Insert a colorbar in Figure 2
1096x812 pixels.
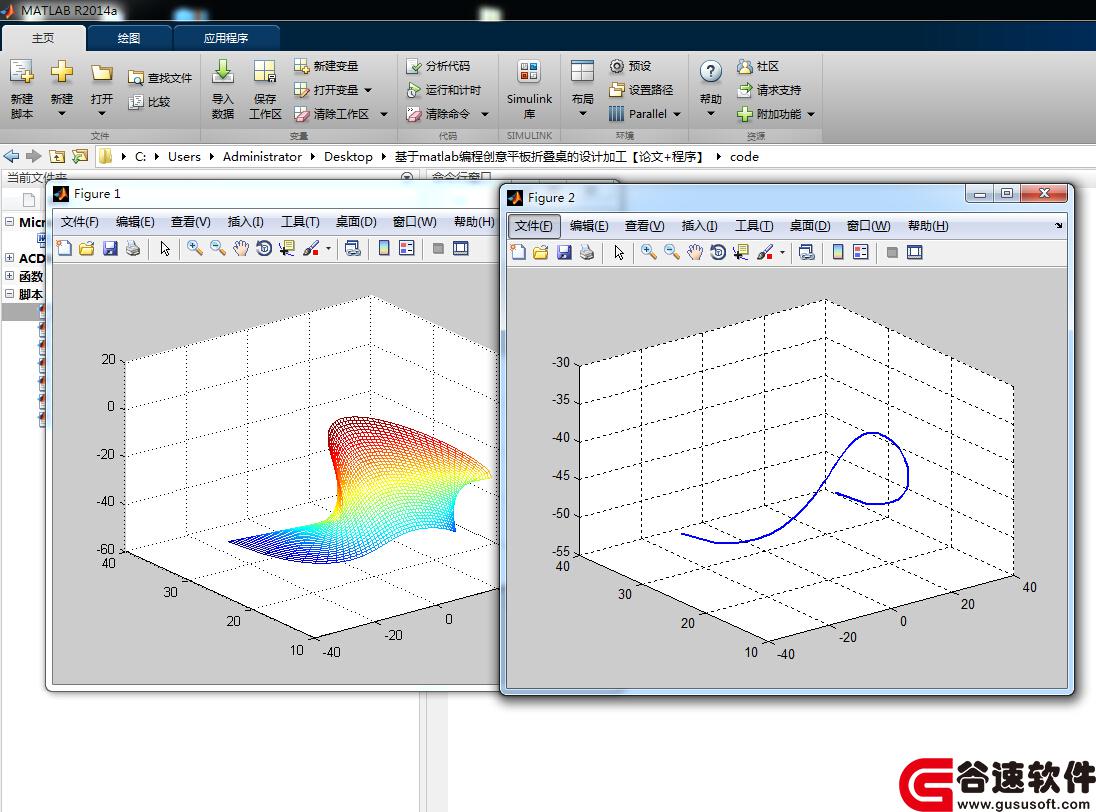[838, 252]
